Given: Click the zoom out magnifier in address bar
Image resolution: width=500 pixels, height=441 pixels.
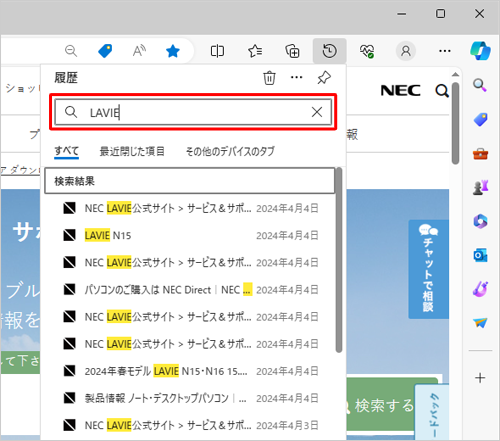Looking at the screenshot, I should 71,51.
